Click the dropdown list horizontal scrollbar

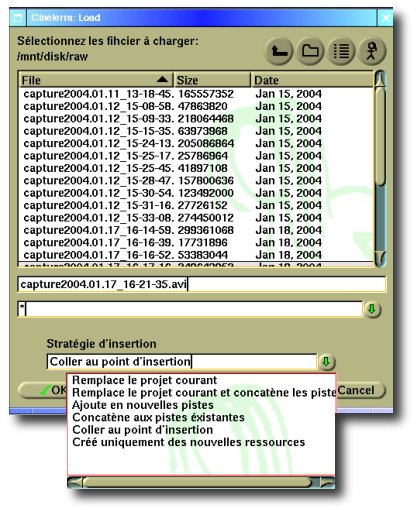pos(201,482)
